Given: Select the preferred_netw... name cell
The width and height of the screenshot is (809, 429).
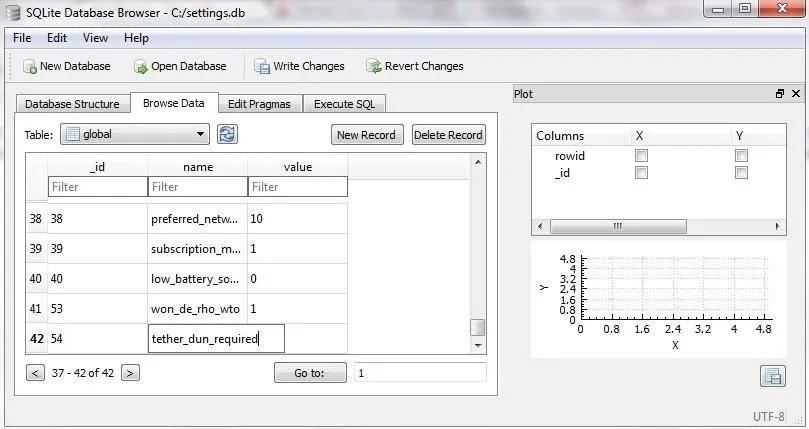Looking at the screenshot, I should coord(198,219).
